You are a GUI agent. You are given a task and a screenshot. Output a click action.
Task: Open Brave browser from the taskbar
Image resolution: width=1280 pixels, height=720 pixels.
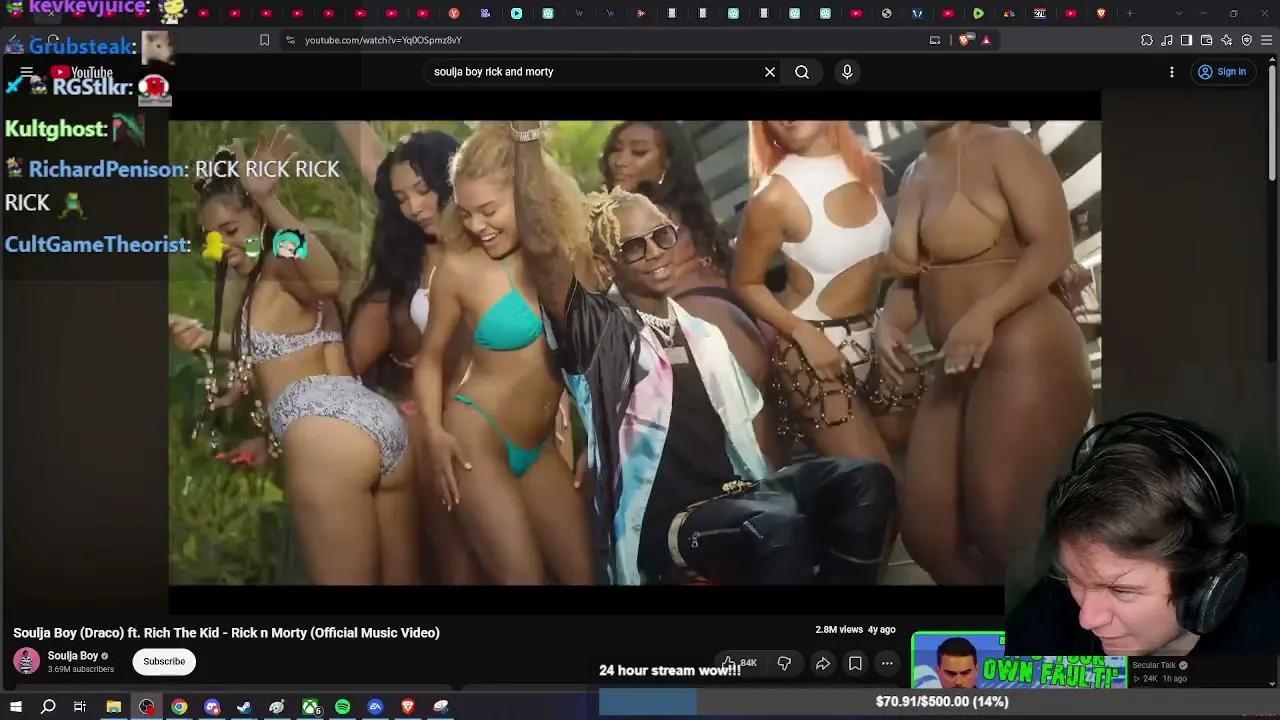[x=408, y=707]
